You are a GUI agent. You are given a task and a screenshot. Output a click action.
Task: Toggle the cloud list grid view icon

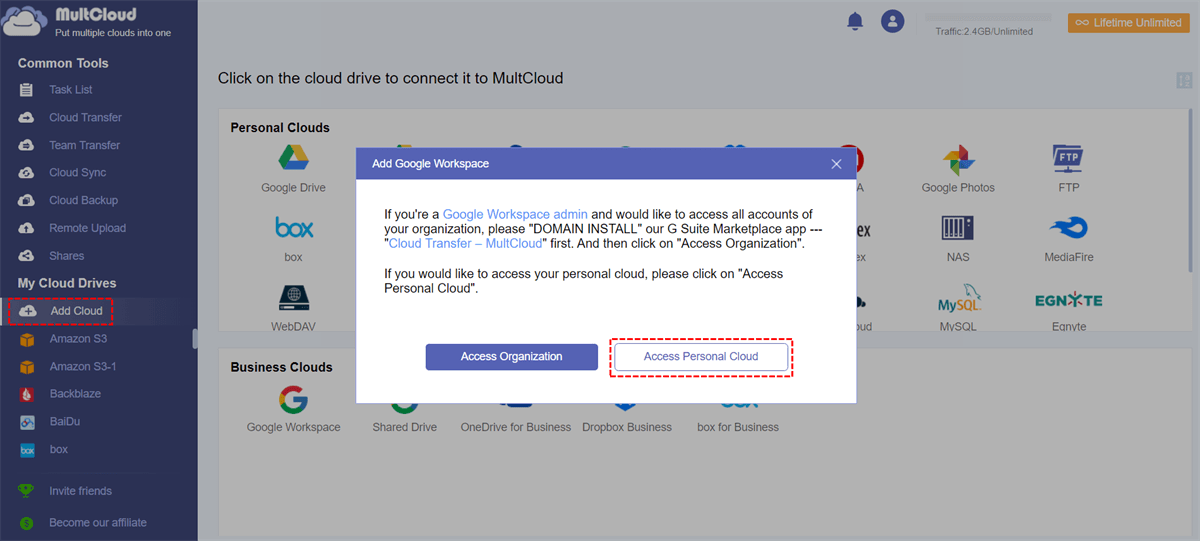(x=1185, y=81)
